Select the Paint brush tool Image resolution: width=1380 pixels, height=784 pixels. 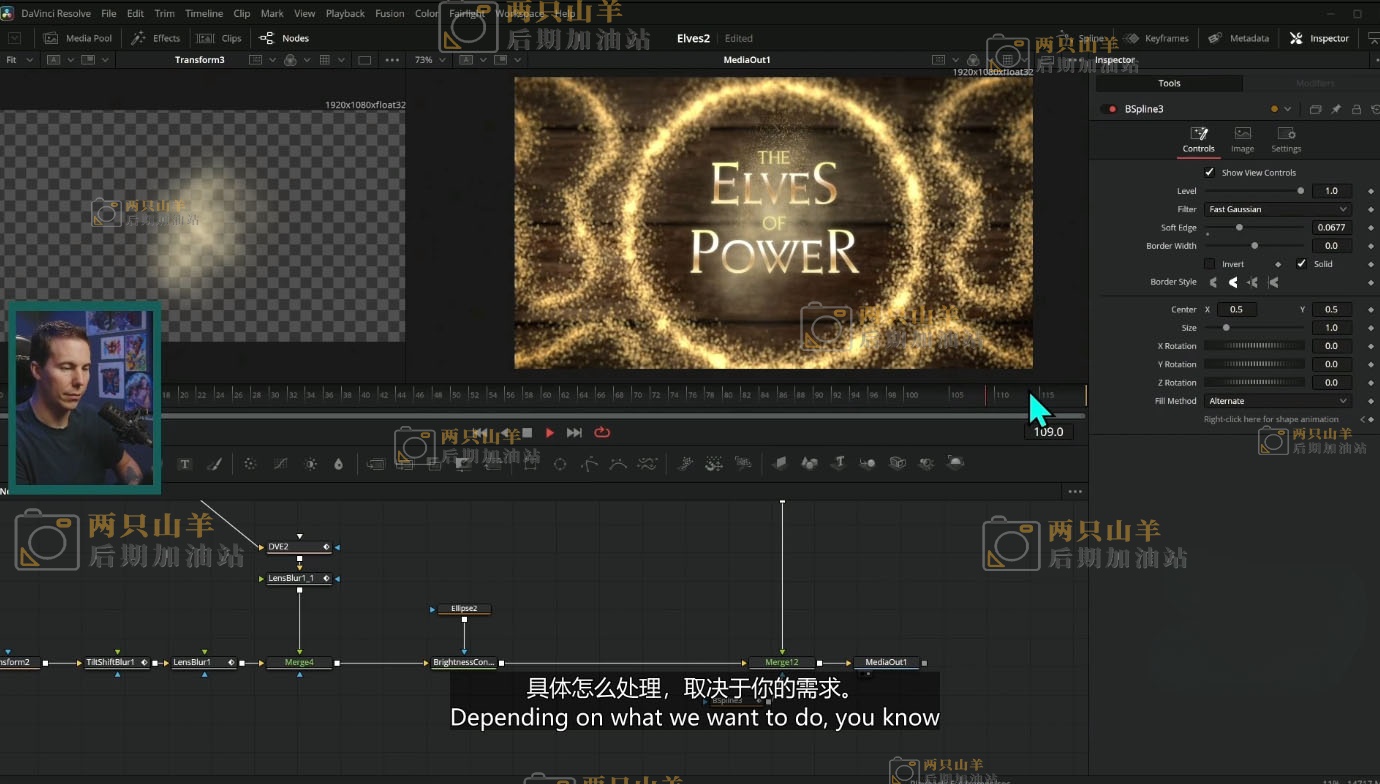214,464
